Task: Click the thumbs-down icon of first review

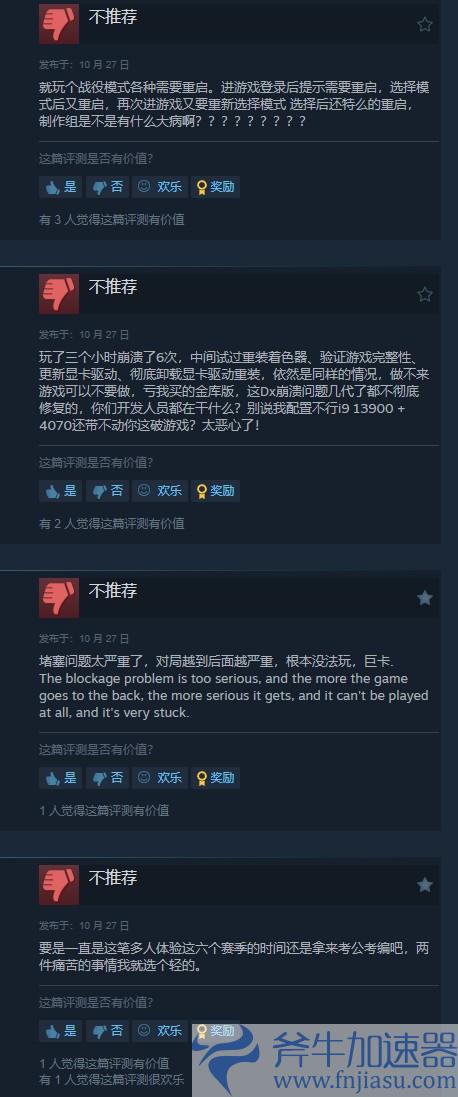Action: (59, 24)
